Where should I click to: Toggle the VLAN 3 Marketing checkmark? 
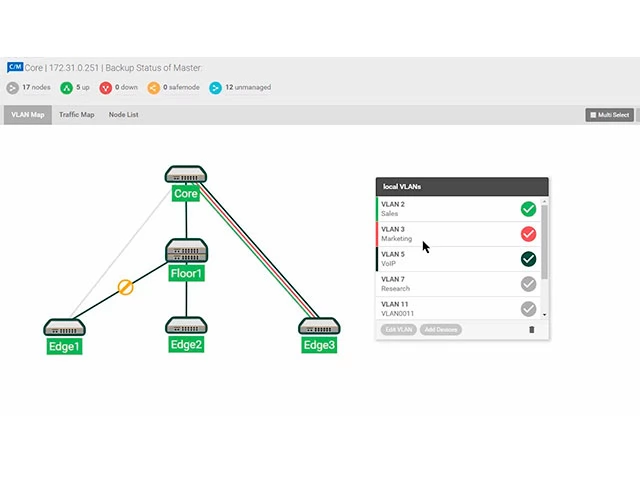tap(528, 234)
